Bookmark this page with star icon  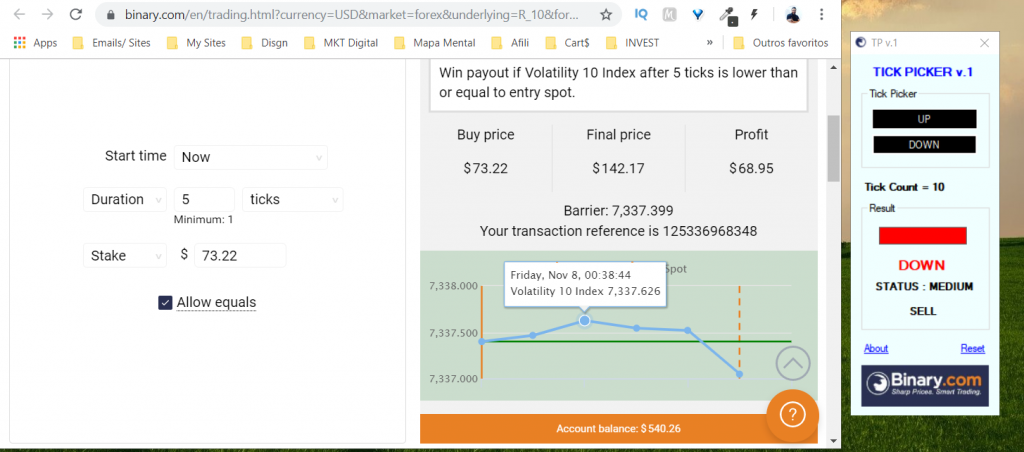(x=606, y=14)
